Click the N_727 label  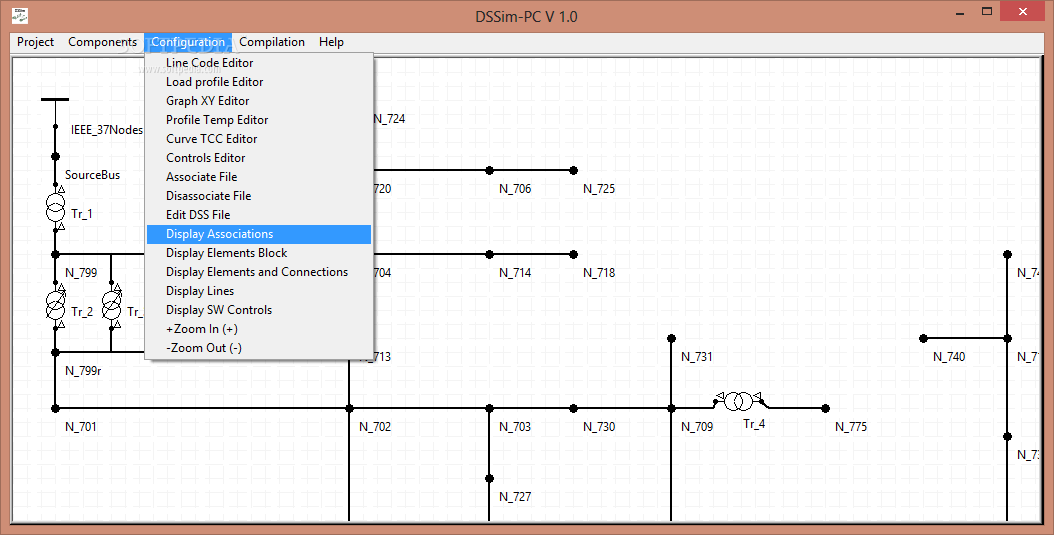pyautogui.click(x=515, y=497)
